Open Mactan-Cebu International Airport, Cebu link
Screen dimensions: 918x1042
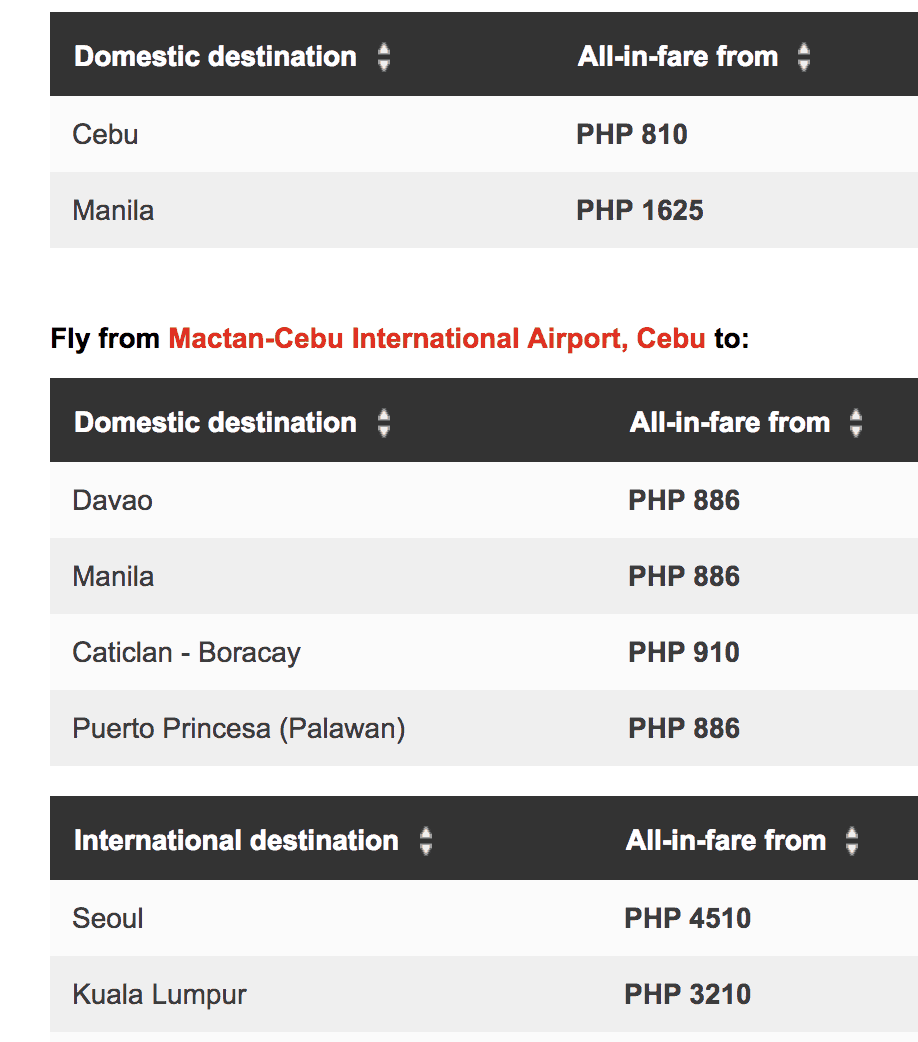(x=437, y=339)
